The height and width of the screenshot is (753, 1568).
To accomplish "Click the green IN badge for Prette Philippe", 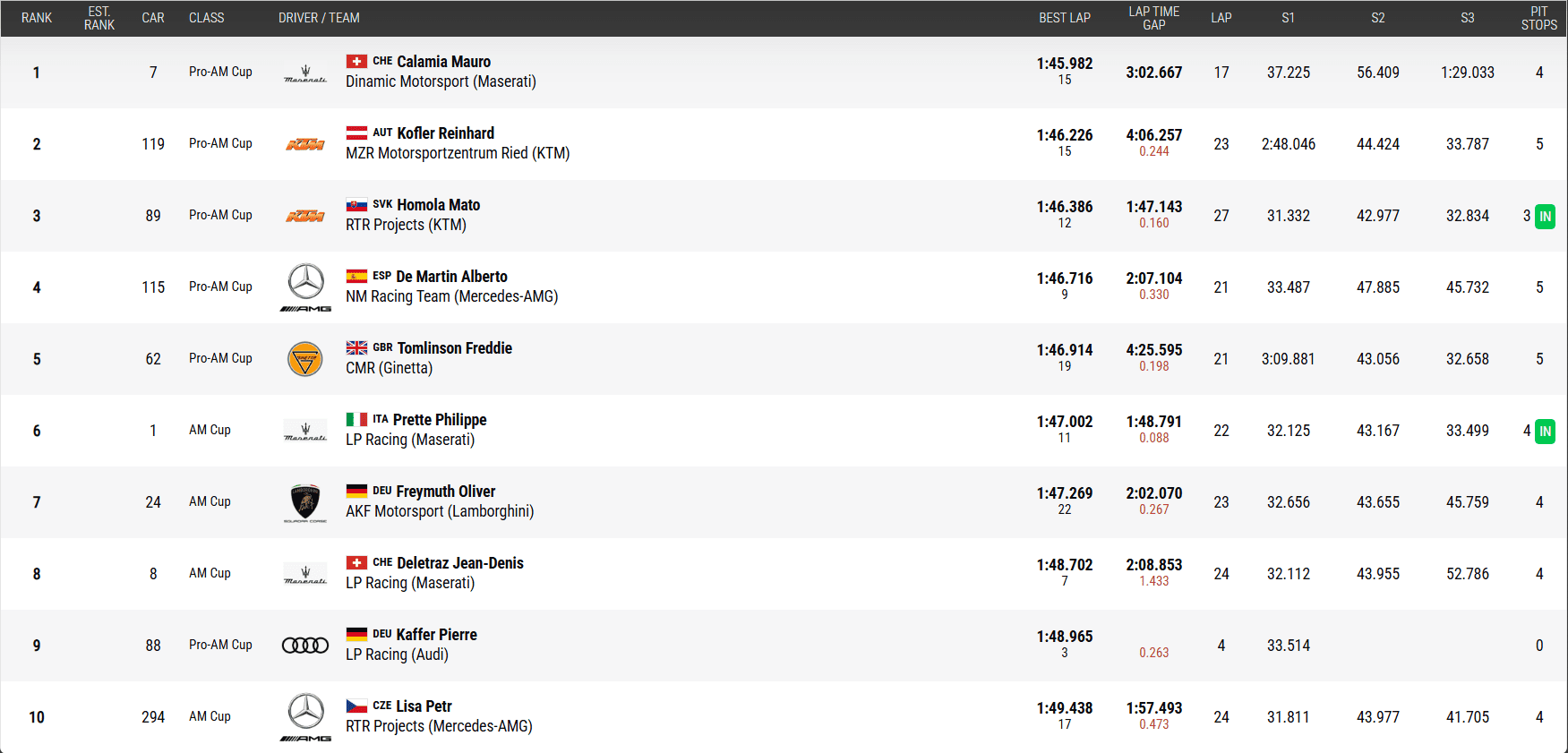I will pos(1545,432).
